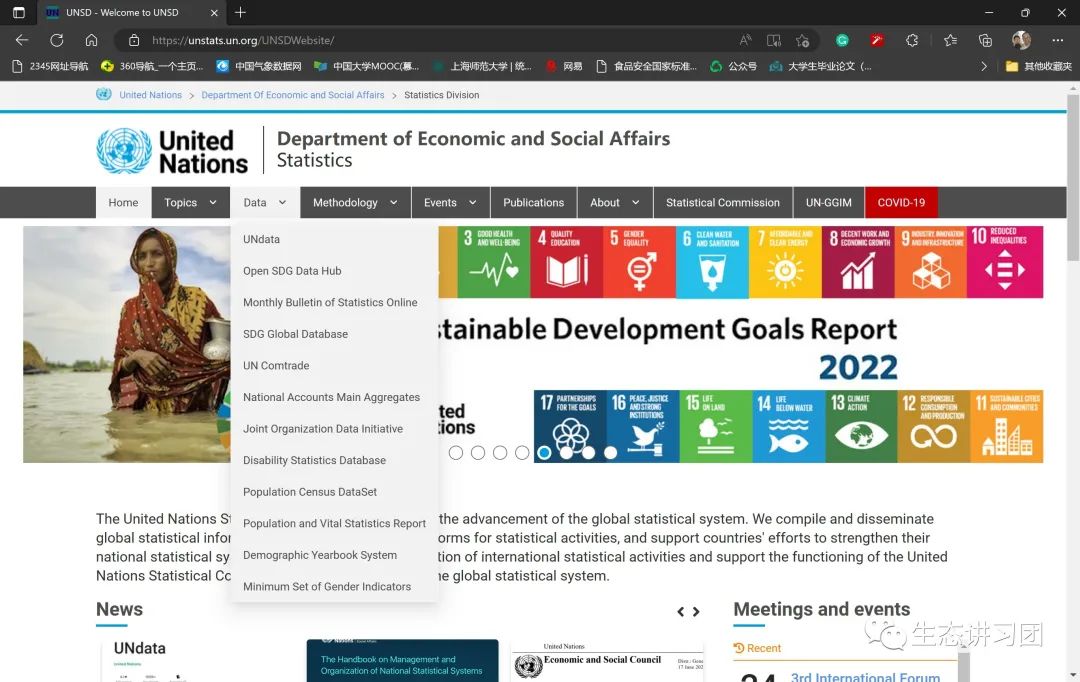Viewport: 1080px width, 682px height.
Task: Open SDG 14 Life Below Water tile
Action: pyautogui.click(x=789, y=426)
